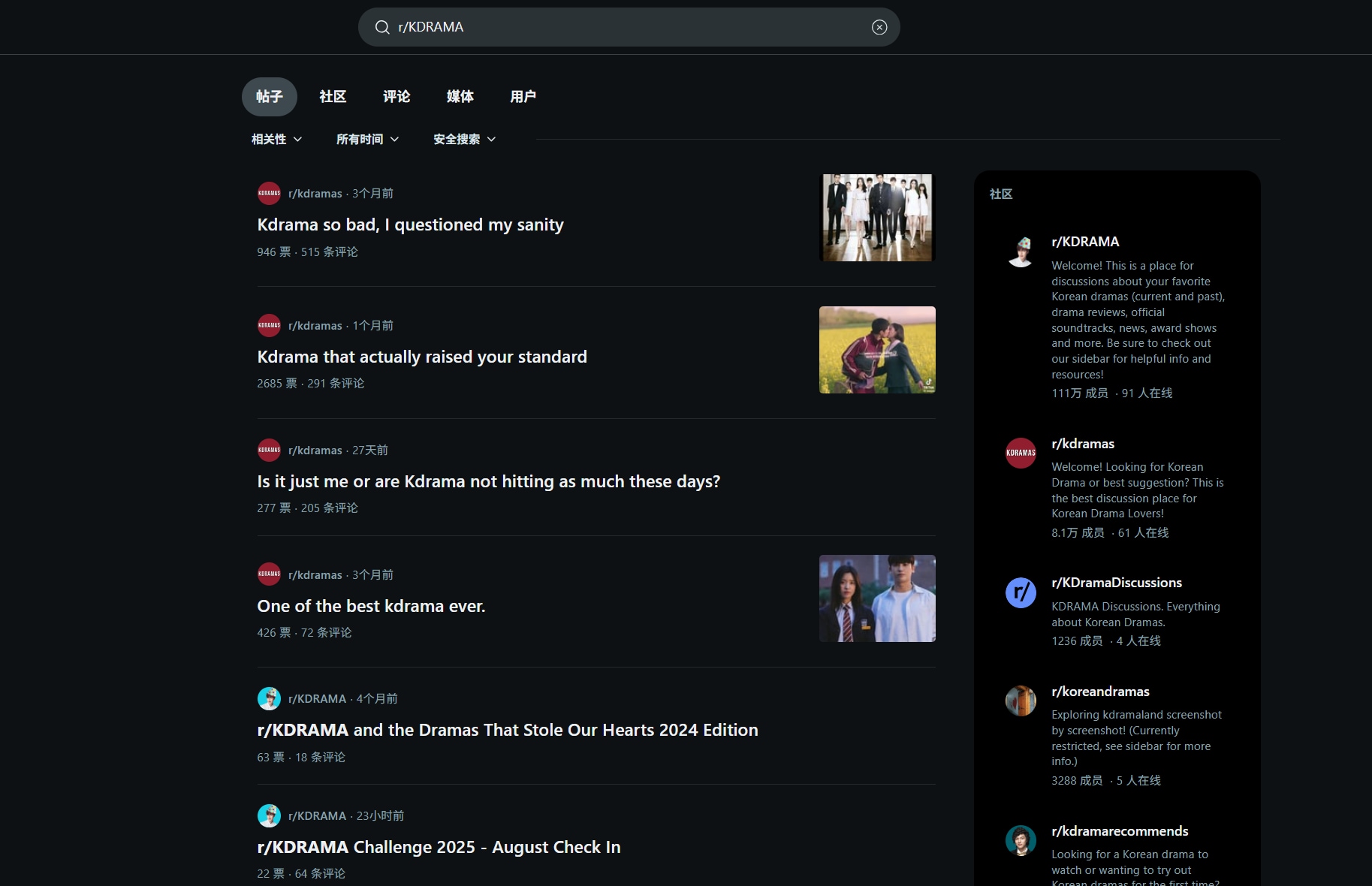Open r/kdramarecommends title in sidebar
The image size is (1372, 886).
click(x=1120, y=831)
